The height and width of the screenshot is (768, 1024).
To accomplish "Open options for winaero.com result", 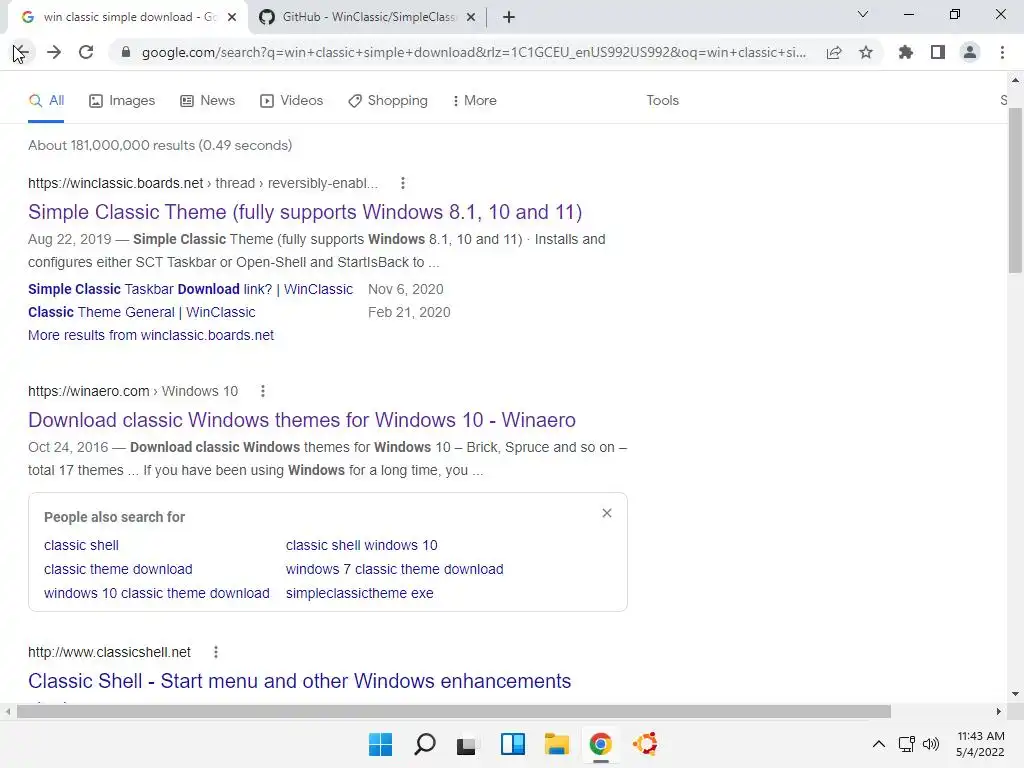I will tap(263, 391).
